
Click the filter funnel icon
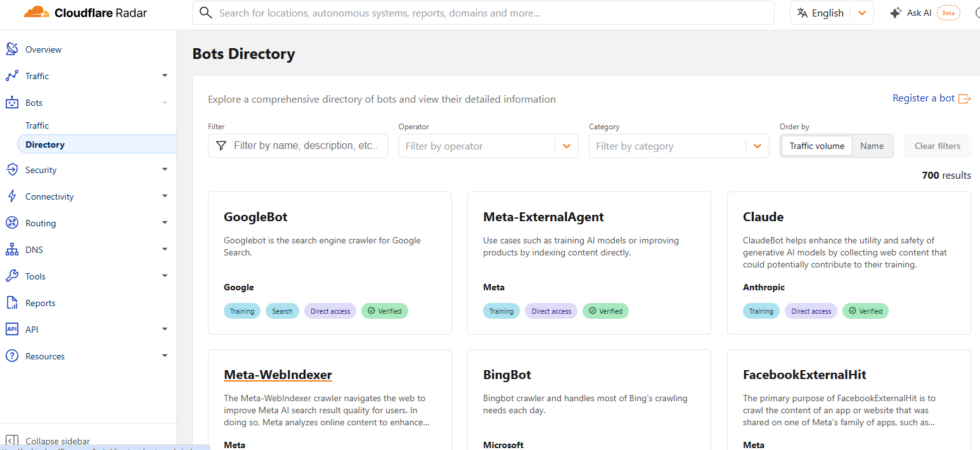point(221,146)
